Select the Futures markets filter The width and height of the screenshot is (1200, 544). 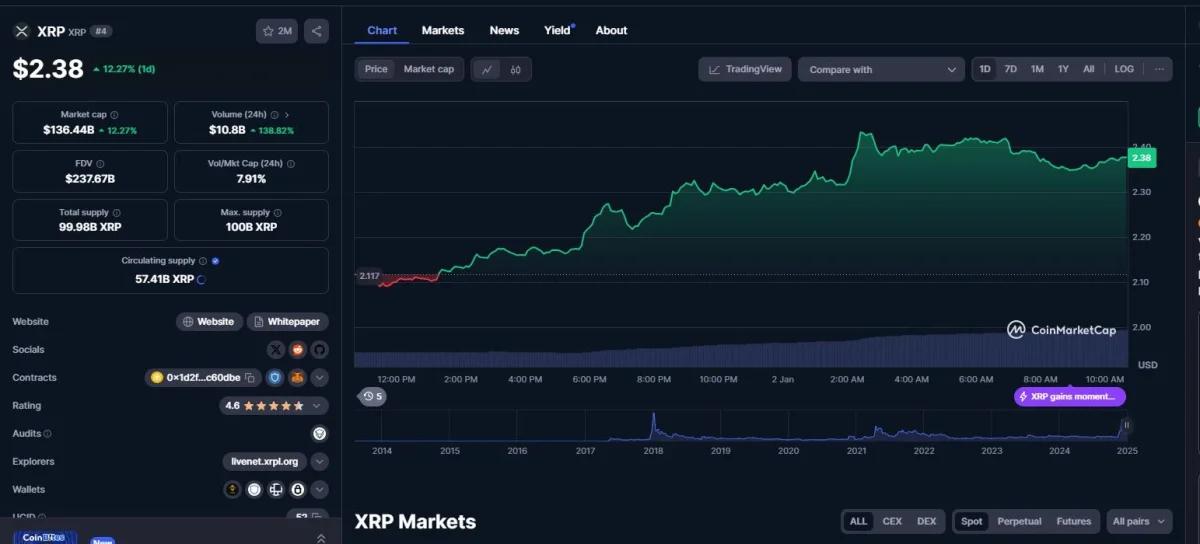click(x=1074, y=521)
